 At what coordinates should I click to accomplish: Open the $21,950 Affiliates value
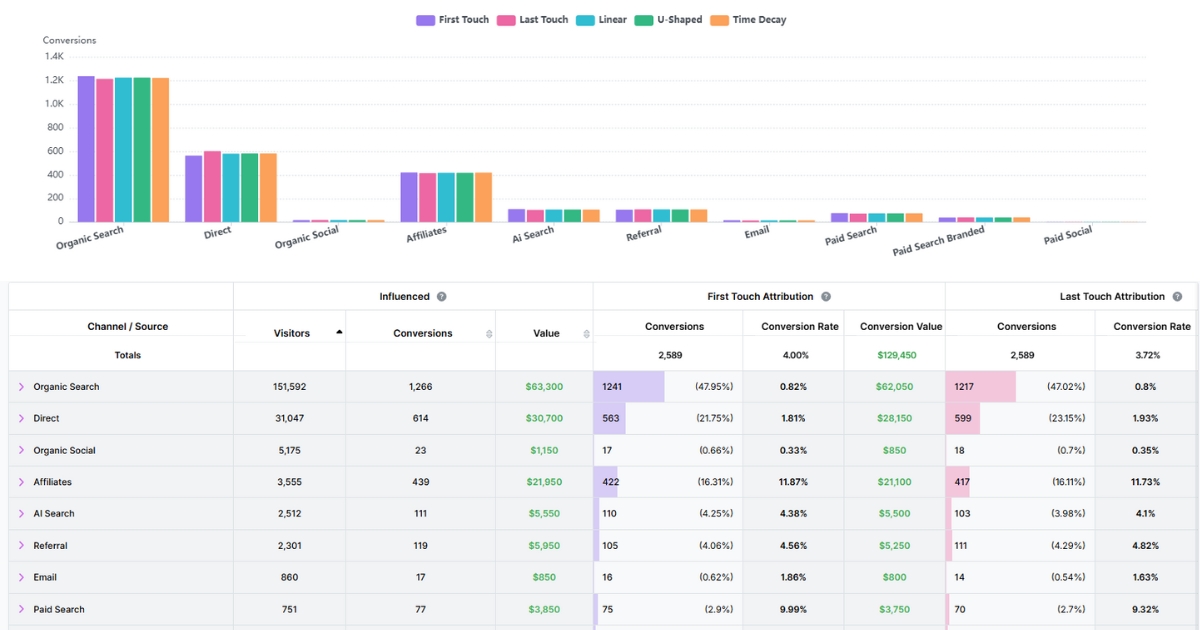(x=546, y=481)
